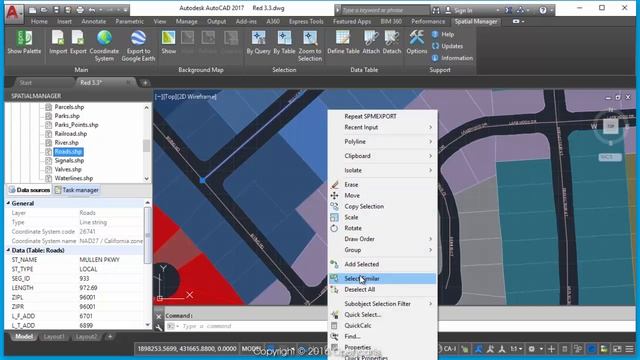Click the search keyword input field
Viewport: 640px width, 360px height.
(x=384, y=10)
